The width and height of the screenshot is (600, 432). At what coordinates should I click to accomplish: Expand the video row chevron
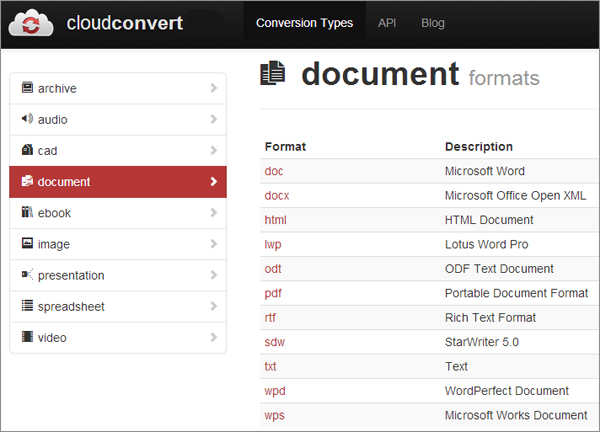pyautogui.click(x=214, y=337)
